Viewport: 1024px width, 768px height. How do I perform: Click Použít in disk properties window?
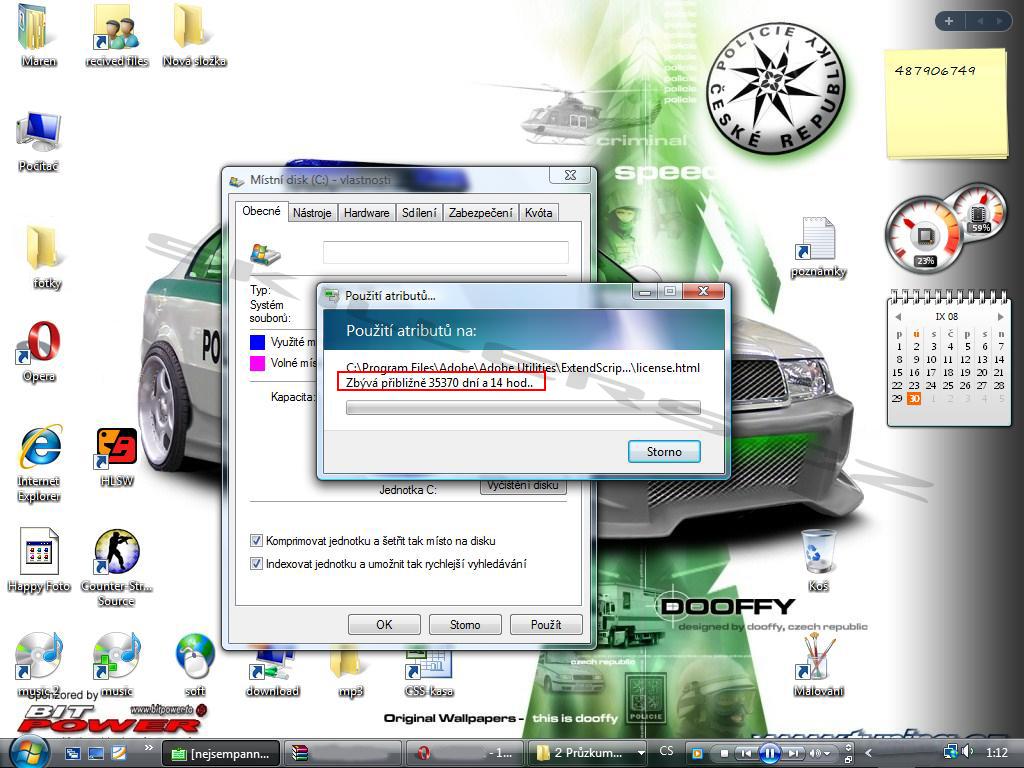tap(546, 625)
